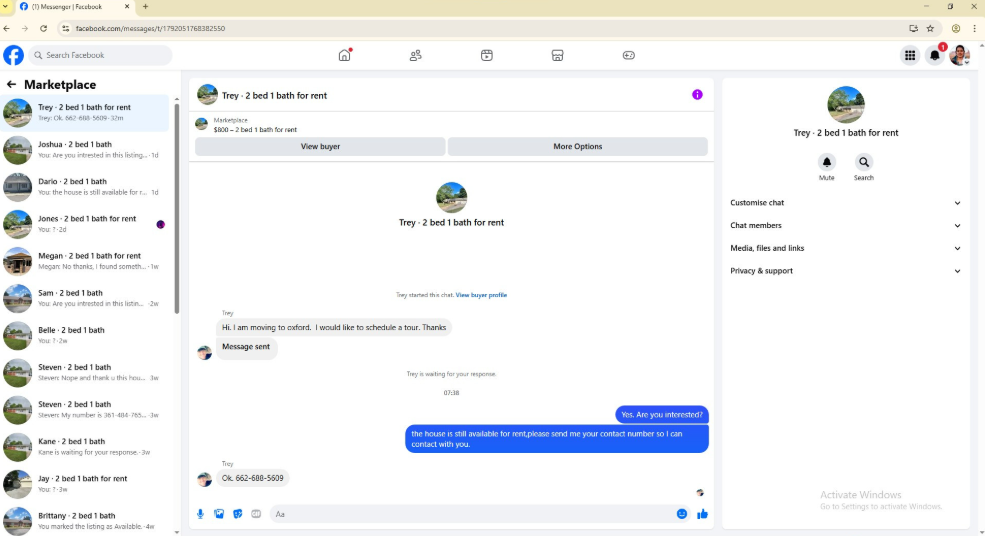
Task: Click the Search Facebook field
Action: (x=101, y=55)
